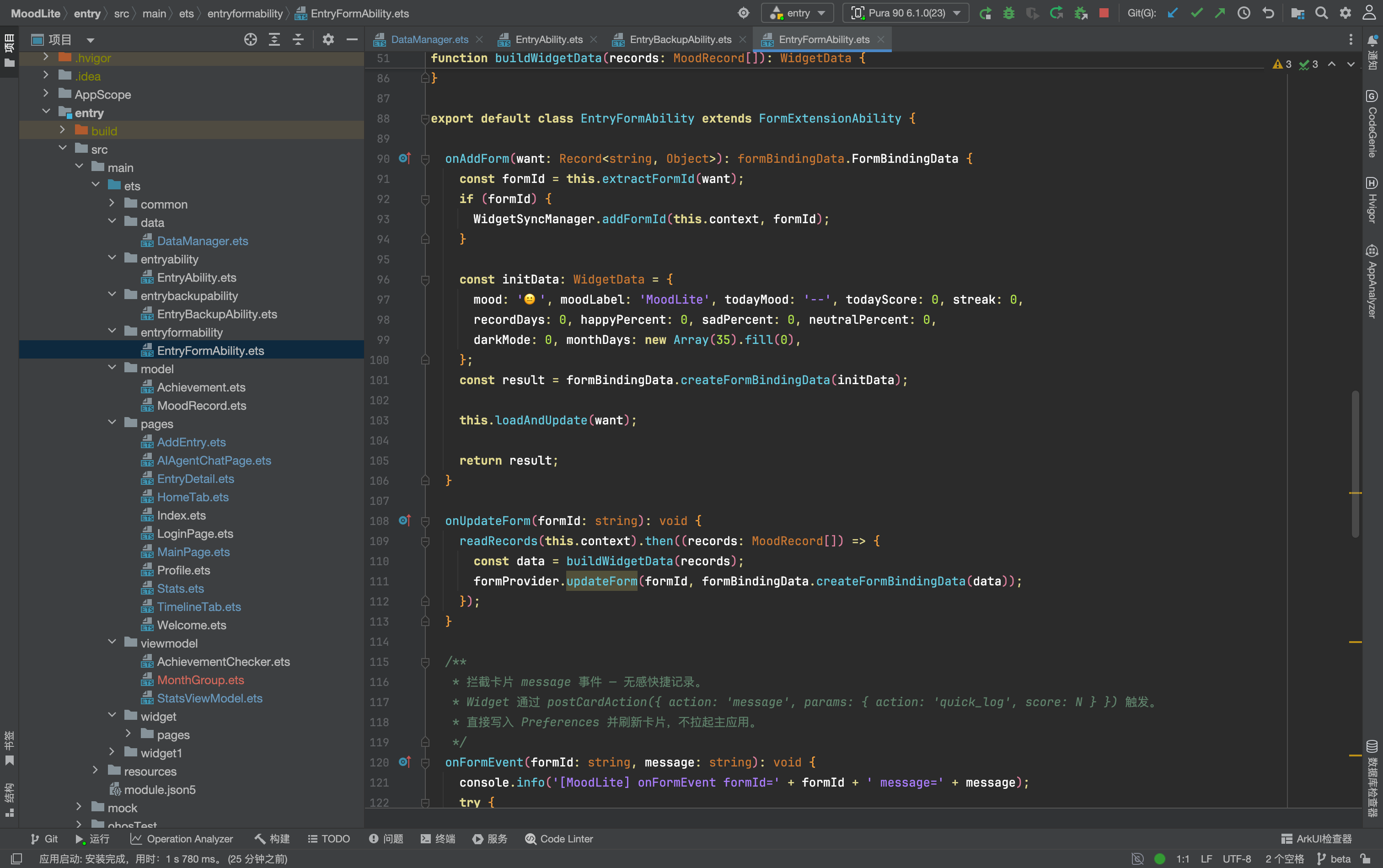The image size is (1383, 868).
Task: Open entry run configuration dropdown
Action: coord(798,13)
